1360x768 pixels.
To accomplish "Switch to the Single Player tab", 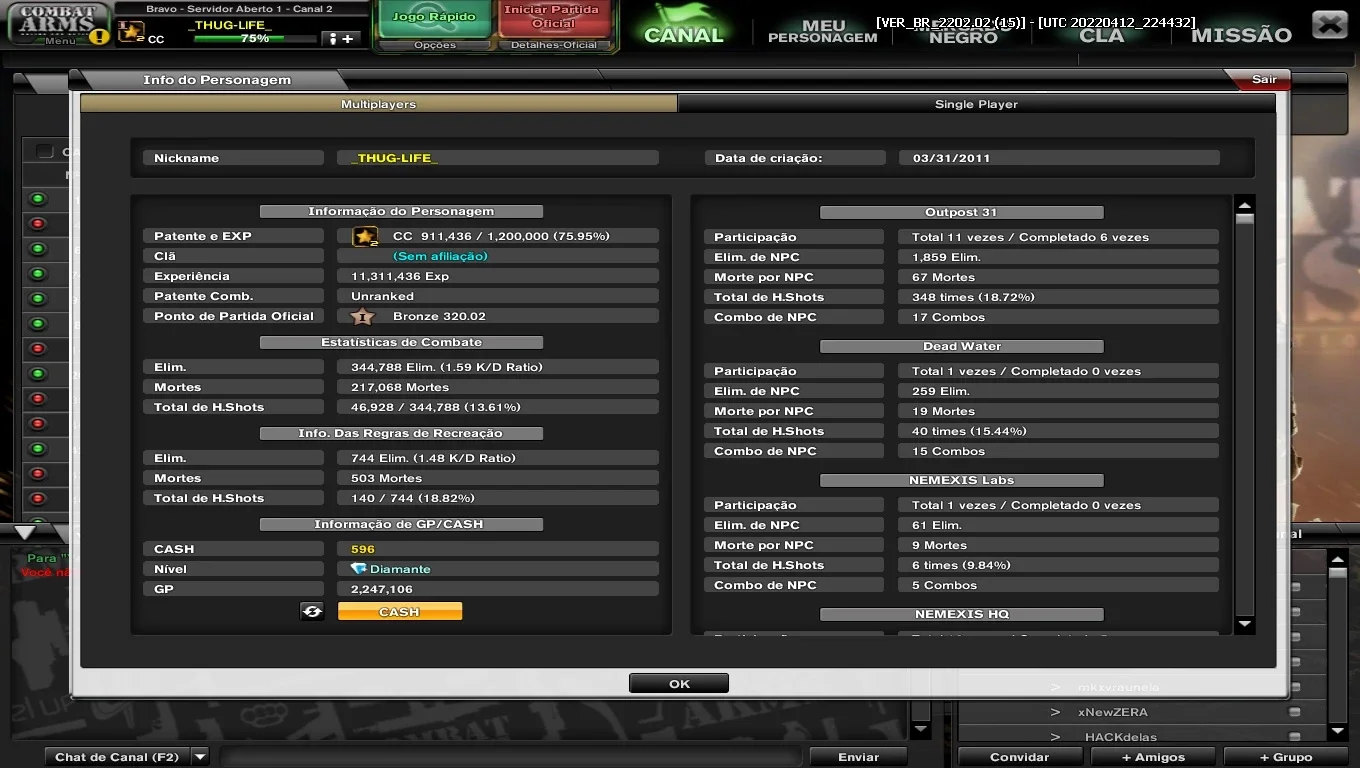I will tap(976, 104).
